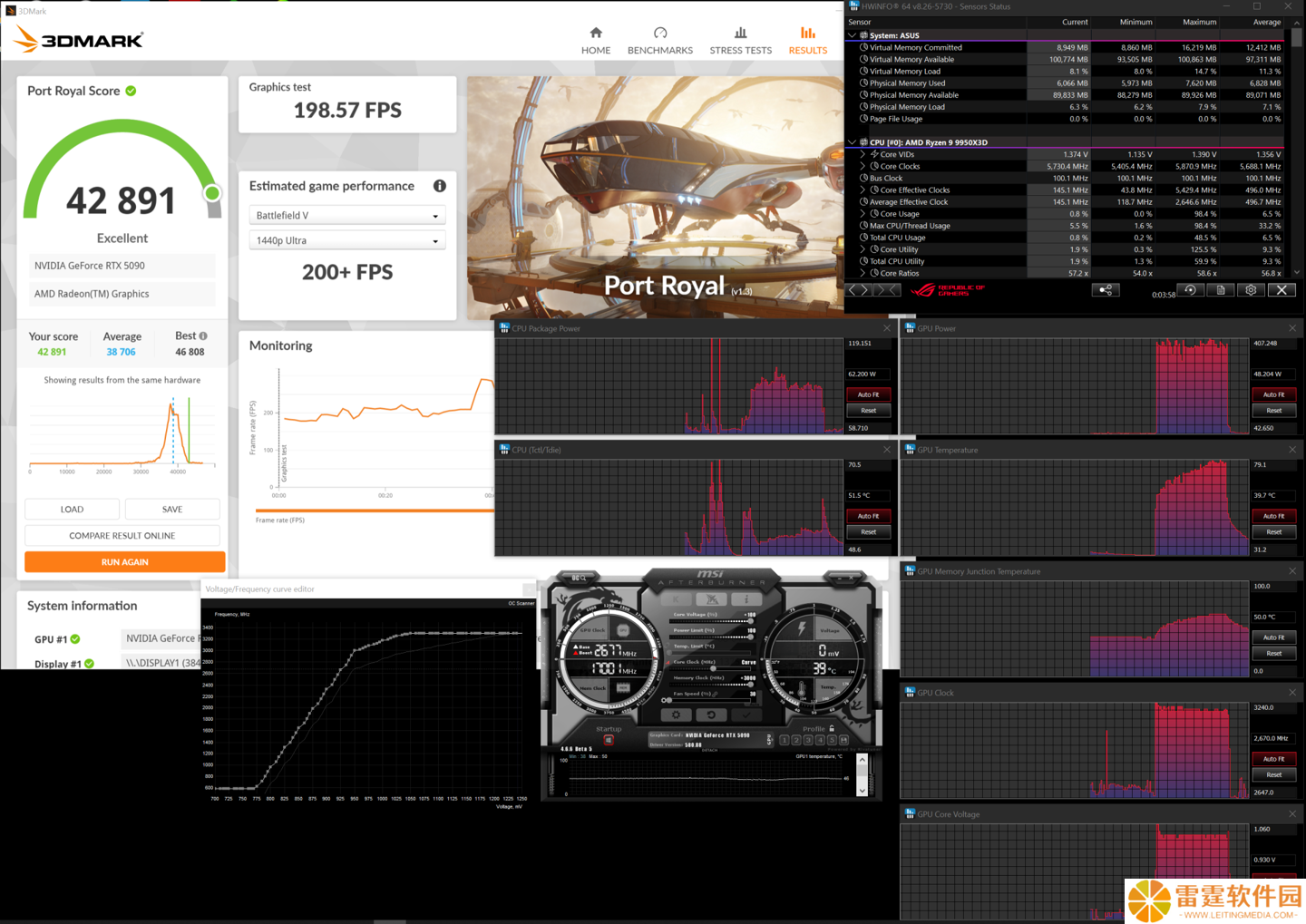The image size is (1306, 924).
Task: Go to the 3DMark HOME tab
Action: [x=596, y=41]
